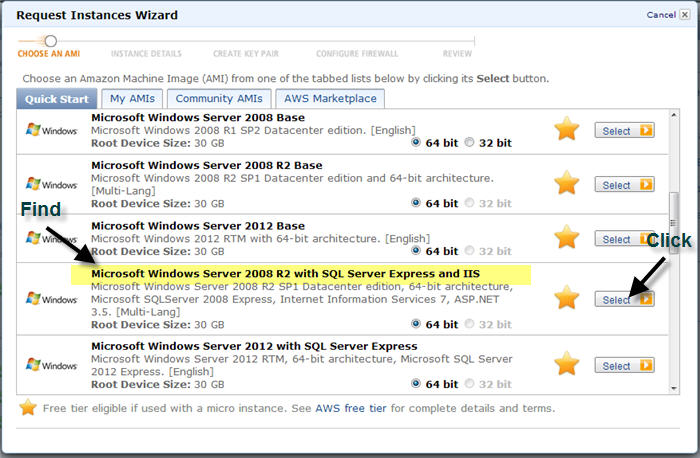
Task: Click the 2008 R2 with SQL Server Express and IIS title
Action: (x=285, y=274)
